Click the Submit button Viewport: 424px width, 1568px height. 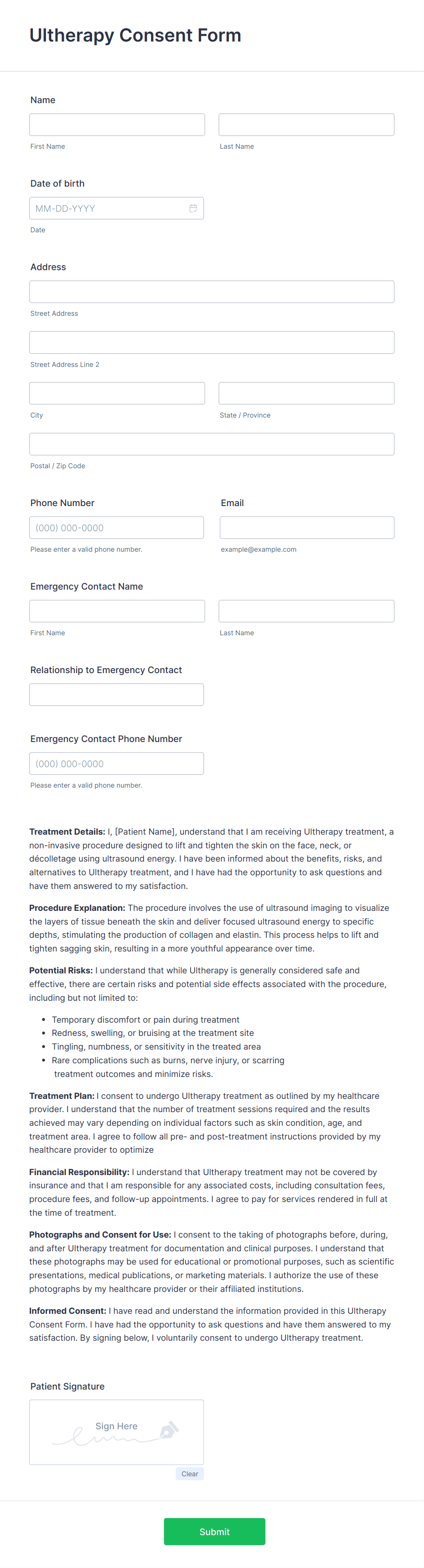click(x=214, y=1531)
